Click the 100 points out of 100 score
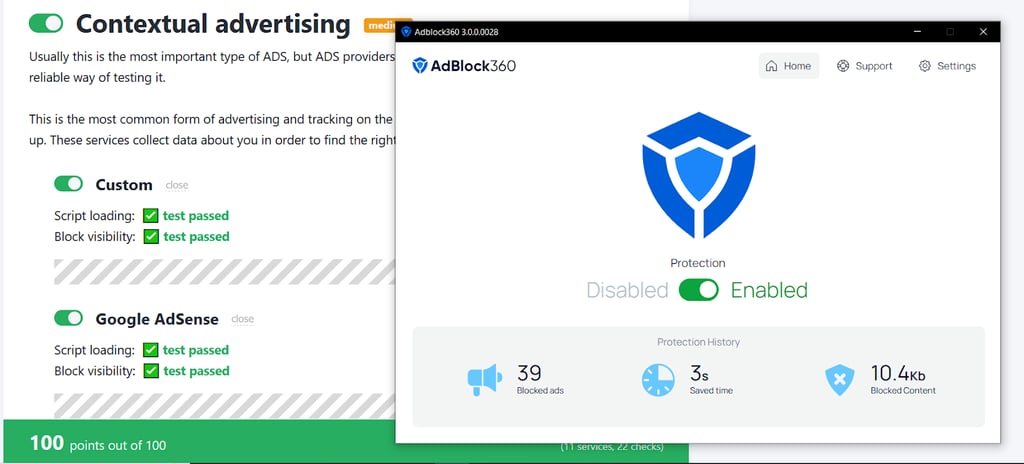Viewport: 1024px width, 464px height. click(98, 444)
